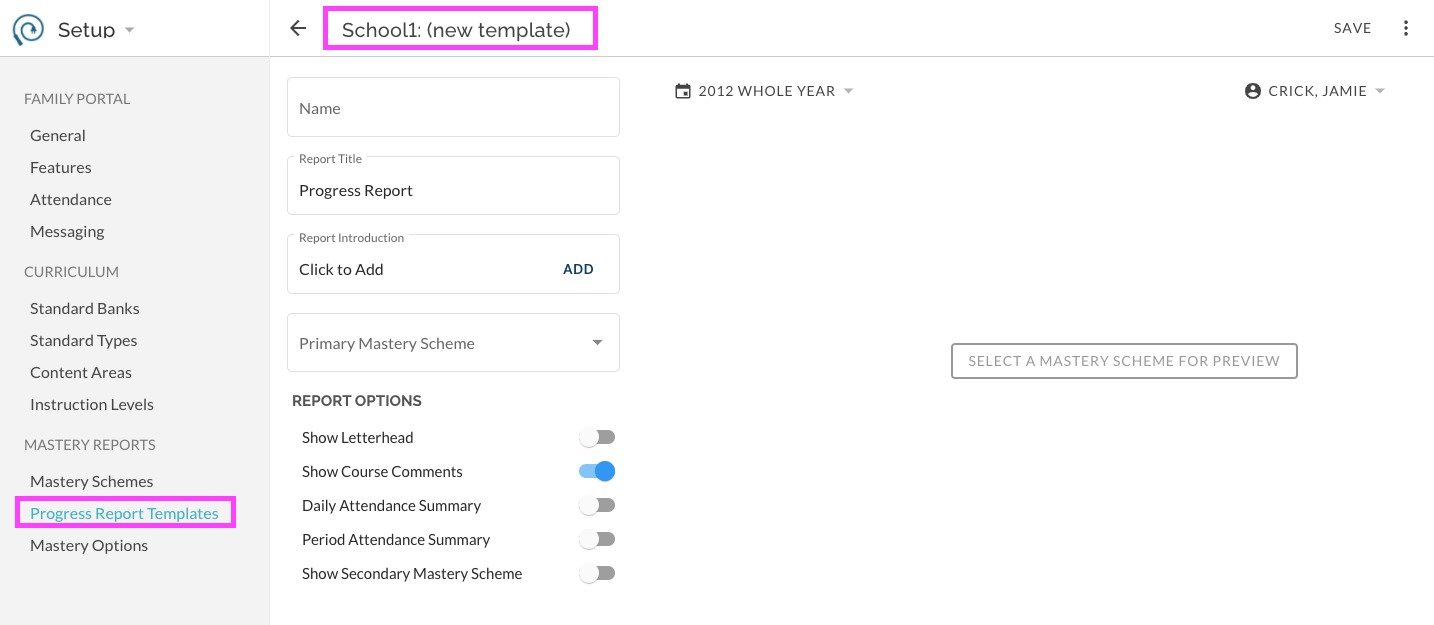Click the Report Title field

point(453,185)
